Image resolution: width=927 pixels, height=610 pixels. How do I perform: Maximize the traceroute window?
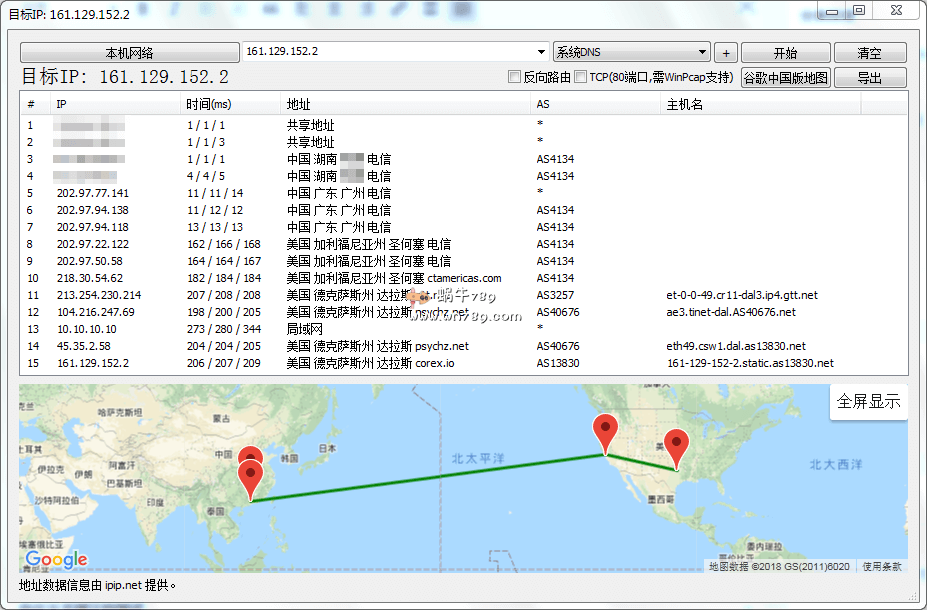[x=858, y=10]
